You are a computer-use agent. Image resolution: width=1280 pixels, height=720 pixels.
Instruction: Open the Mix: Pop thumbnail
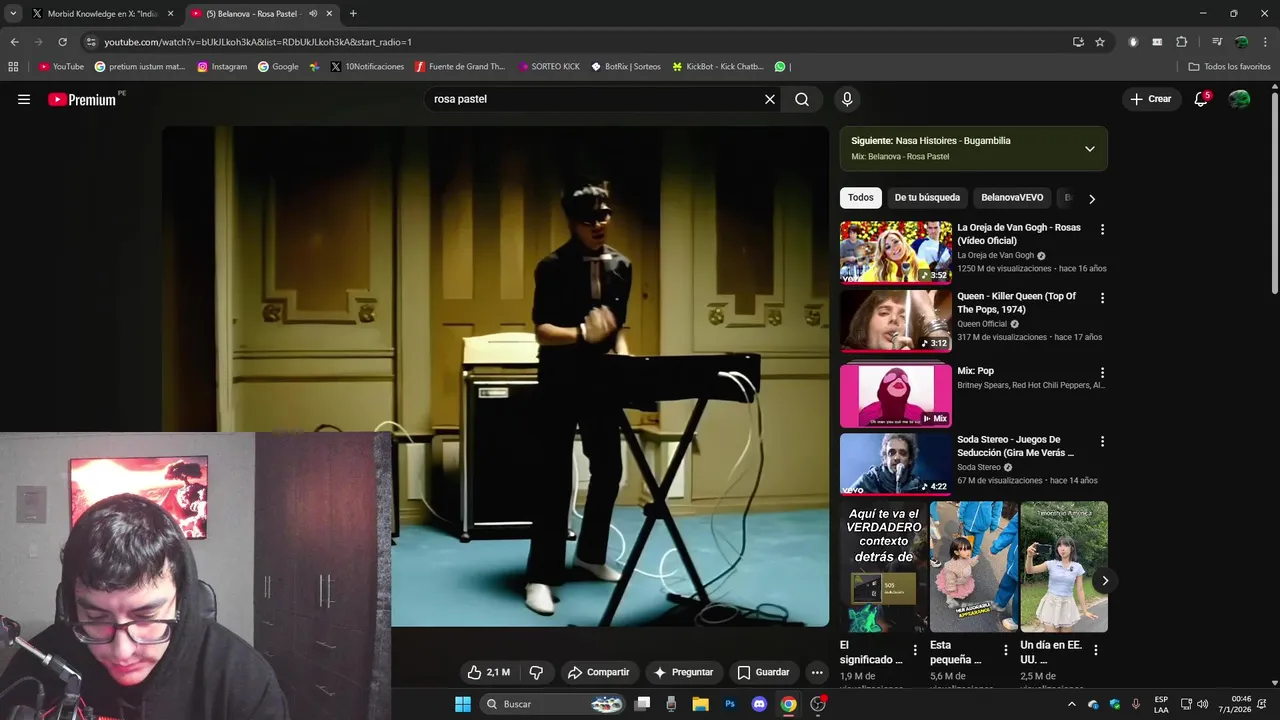pos(895,395)
